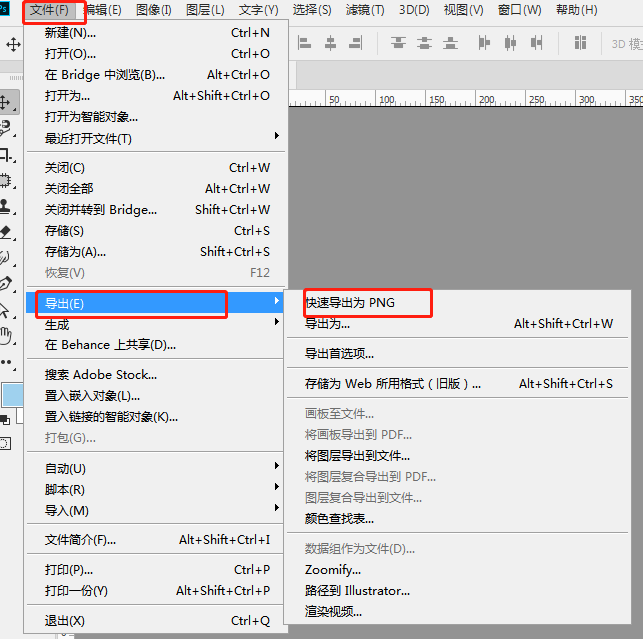Viewport: 643px width, 639px height.
Task: Select the Eraser tool
Action: (7, 232)
